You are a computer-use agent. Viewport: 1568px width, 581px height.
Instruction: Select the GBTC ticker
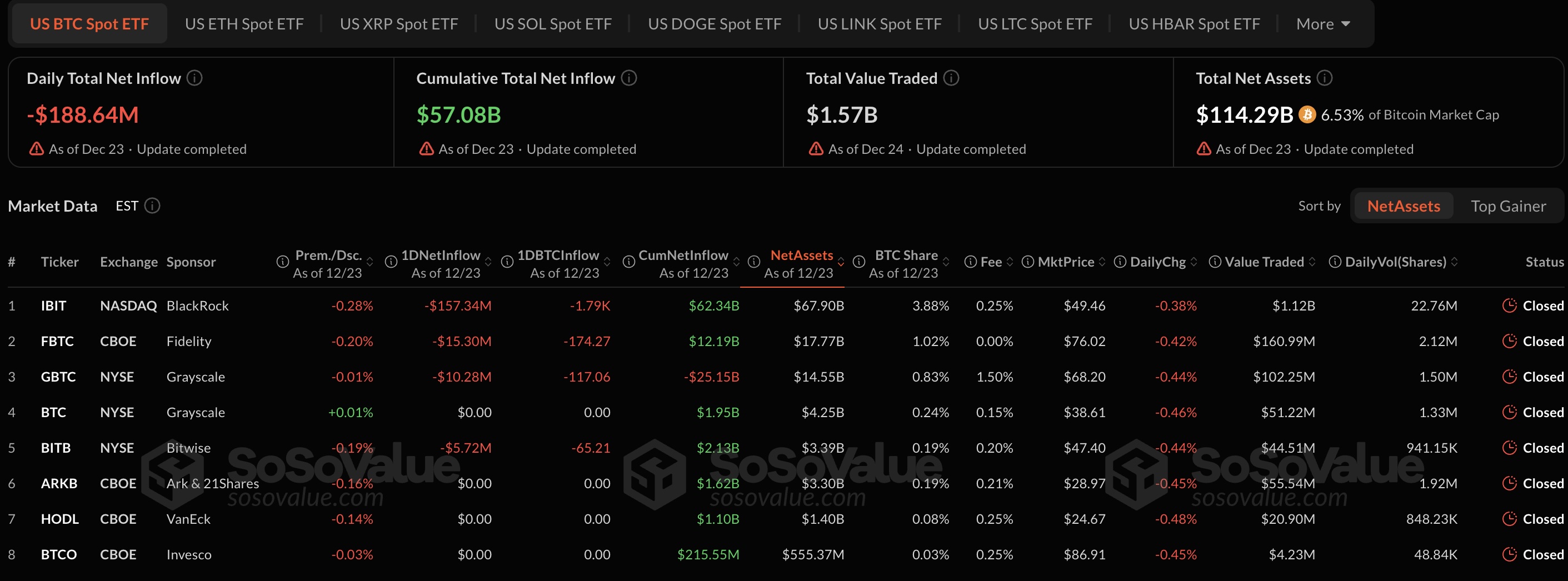(x=58, y=377)
